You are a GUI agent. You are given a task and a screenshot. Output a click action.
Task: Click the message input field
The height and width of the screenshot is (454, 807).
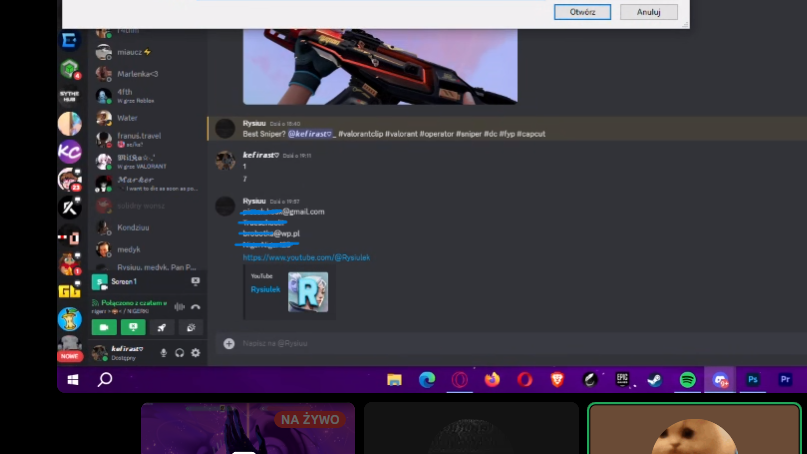500,343
